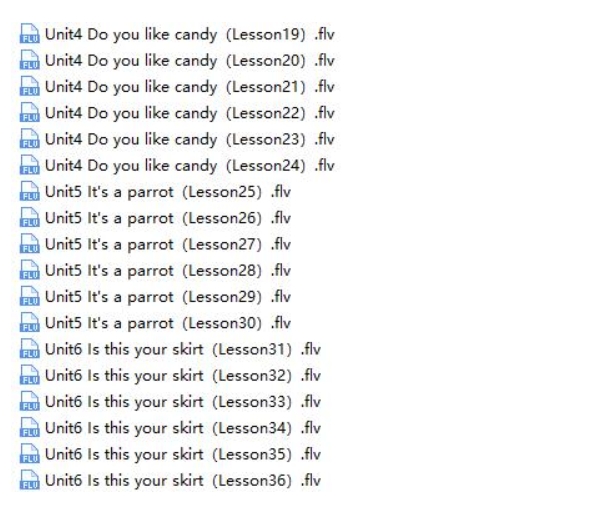Screen dimensions: 602x506
Task: Click the FLV icon for Lesson36
Action: pos(27,478)
